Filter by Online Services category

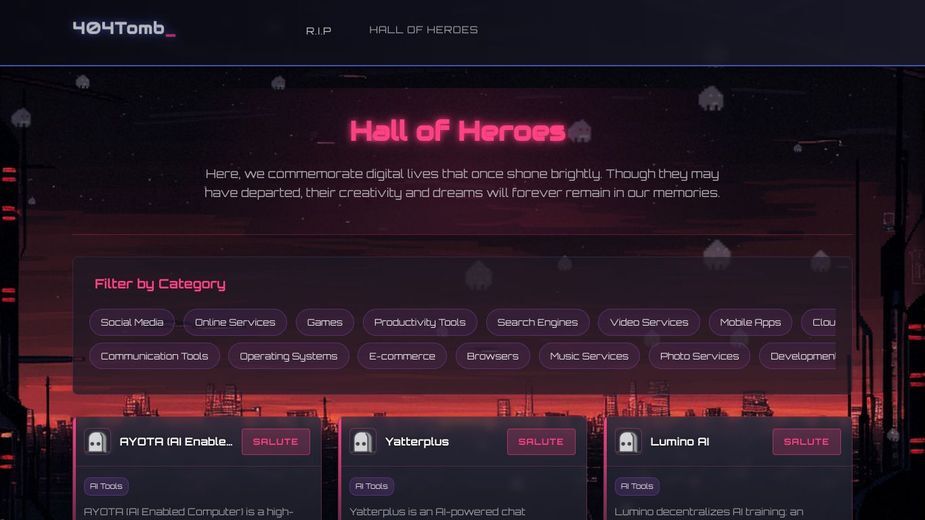pos(235,322)
